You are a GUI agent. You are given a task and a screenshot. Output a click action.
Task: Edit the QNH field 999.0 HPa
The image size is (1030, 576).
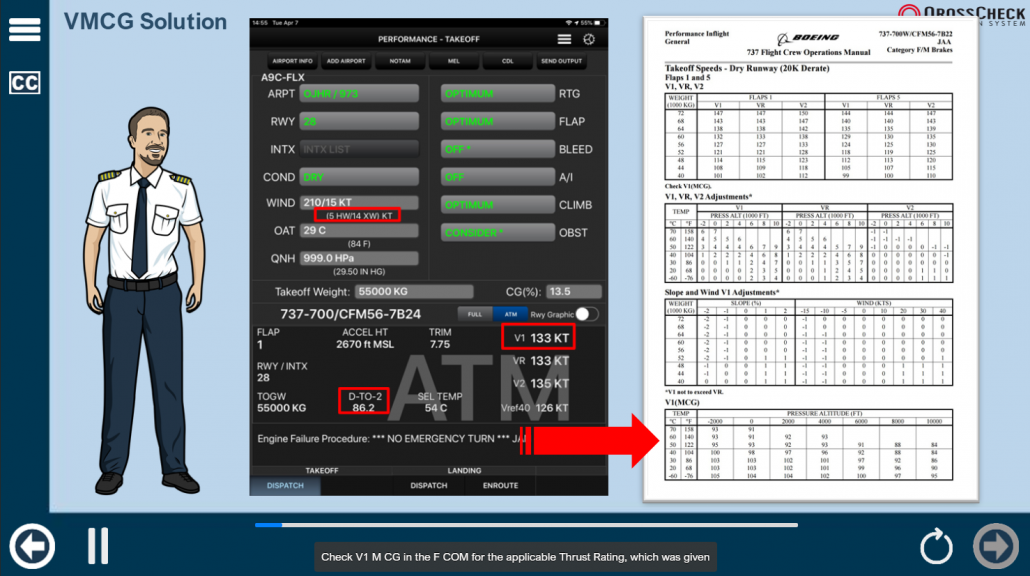(x=359, y=258)
